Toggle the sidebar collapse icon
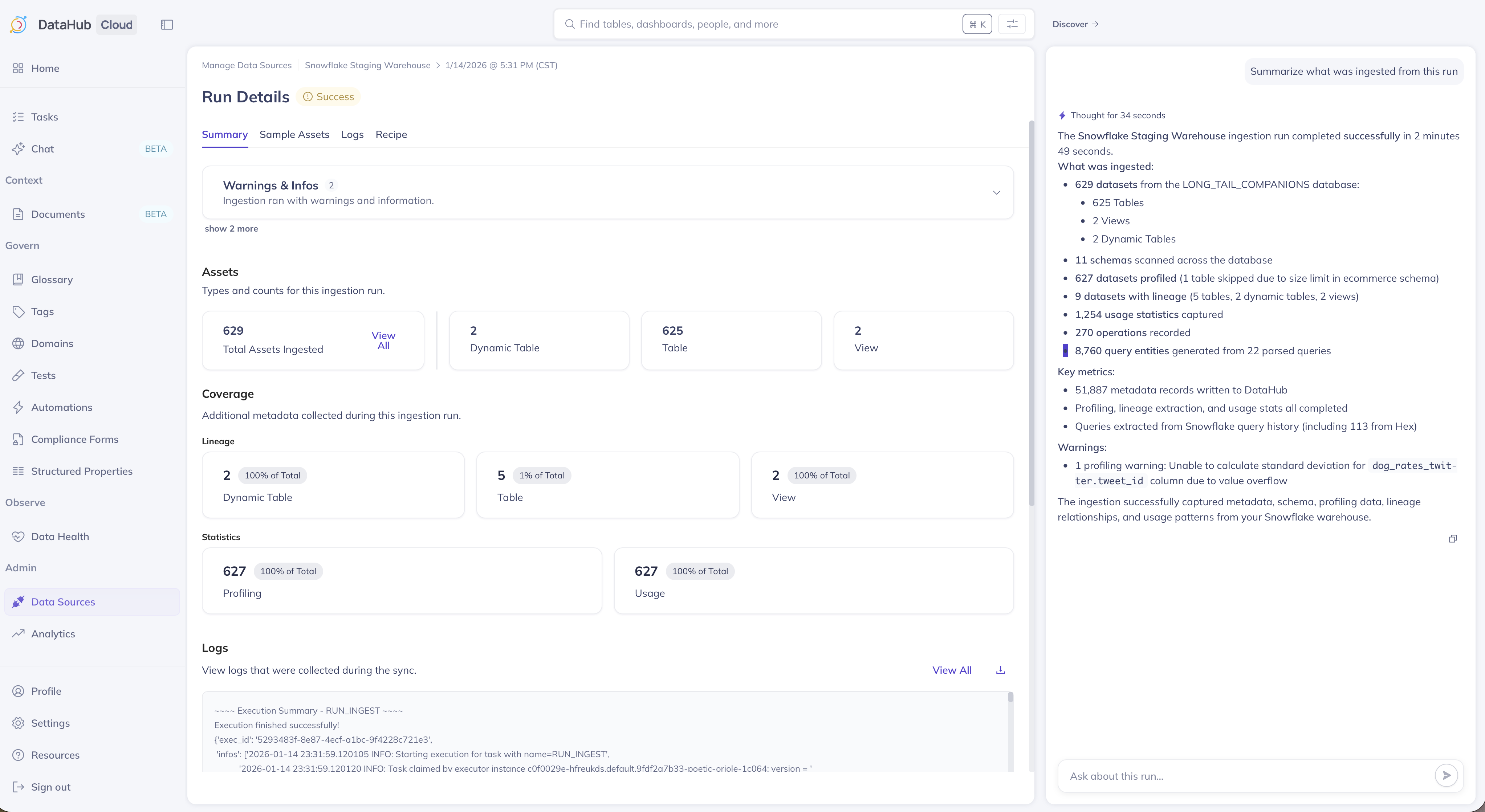 click(x=167, y=24)
